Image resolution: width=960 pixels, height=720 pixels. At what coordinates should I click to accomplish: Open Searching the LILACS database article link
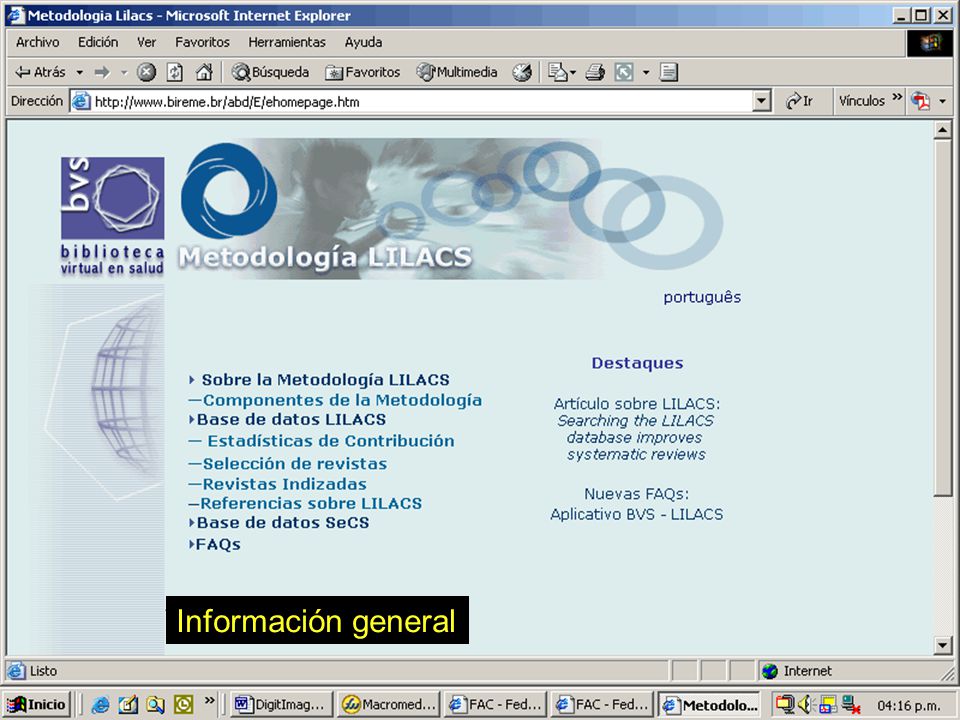pyautogui.click(x=636, y=438)
